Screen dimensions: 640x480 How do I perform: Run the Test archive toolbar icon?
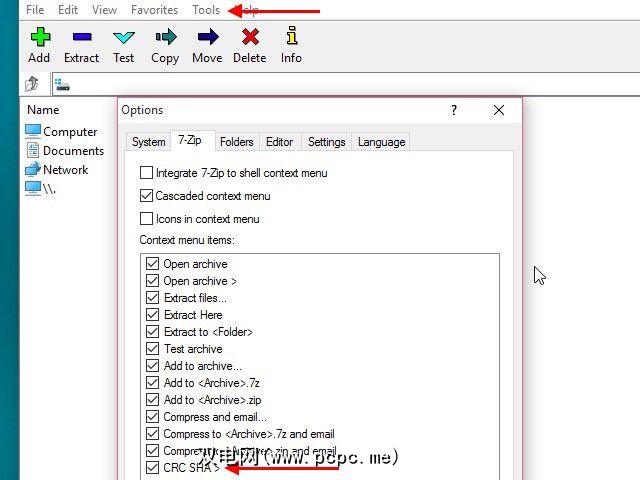point(124,38)
